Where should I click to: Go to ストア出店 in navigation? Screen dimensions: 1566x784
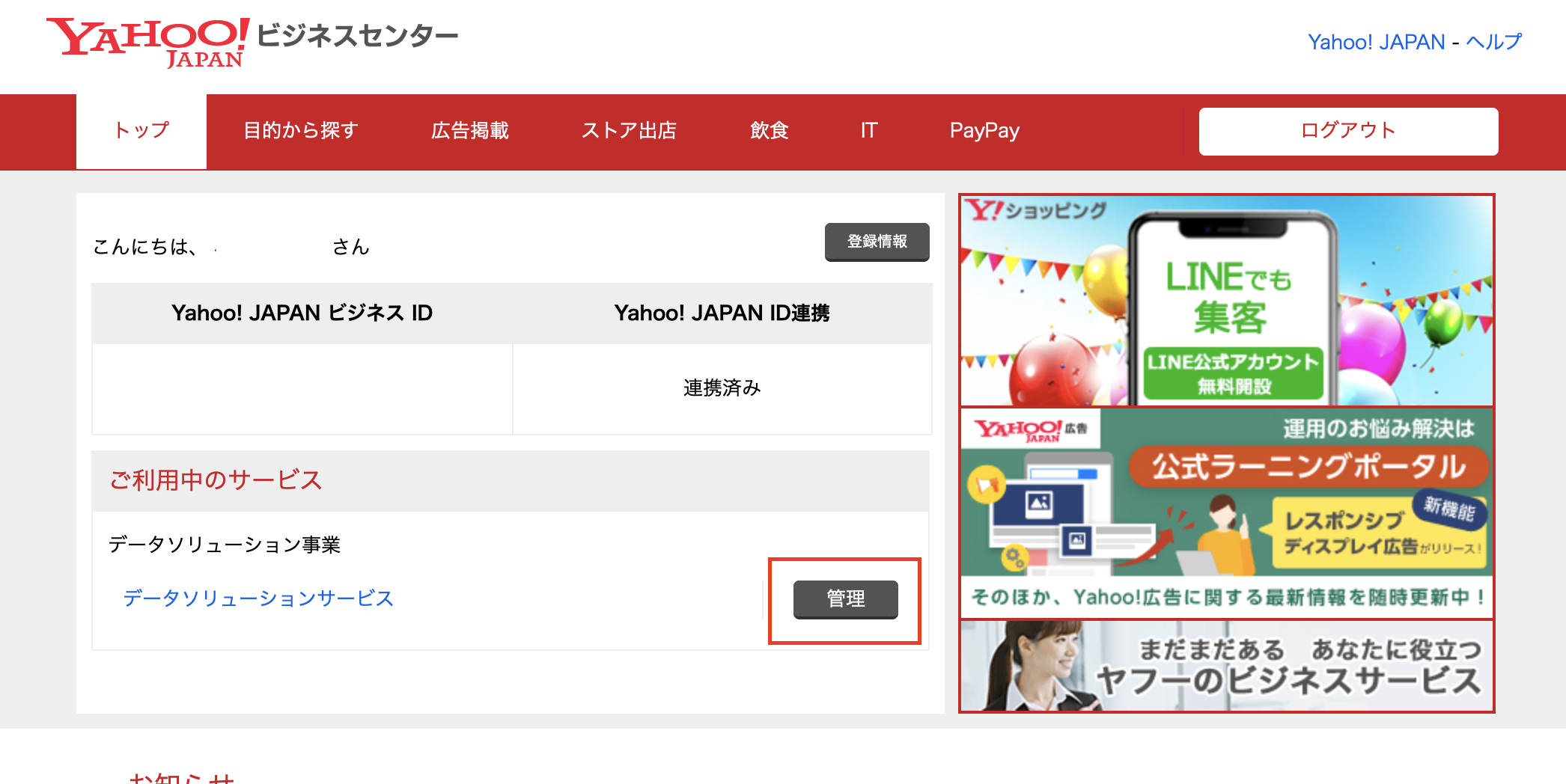(x=629, y=131)
